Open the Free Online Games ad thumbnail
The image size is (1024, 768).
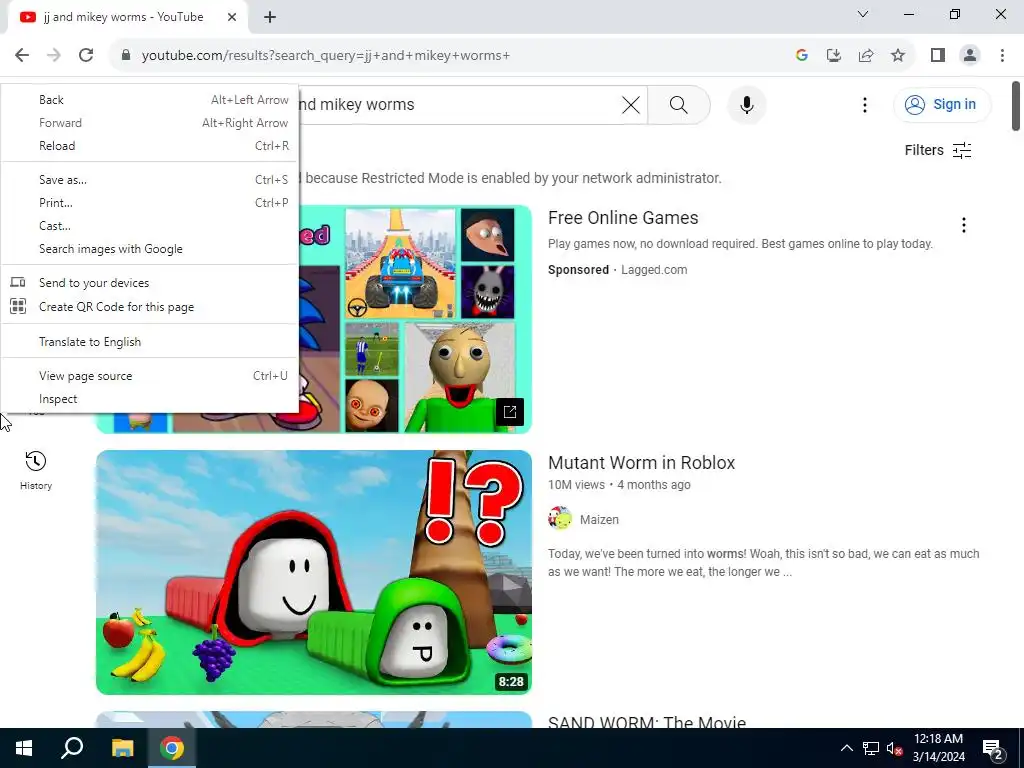(x=415, y=319)
